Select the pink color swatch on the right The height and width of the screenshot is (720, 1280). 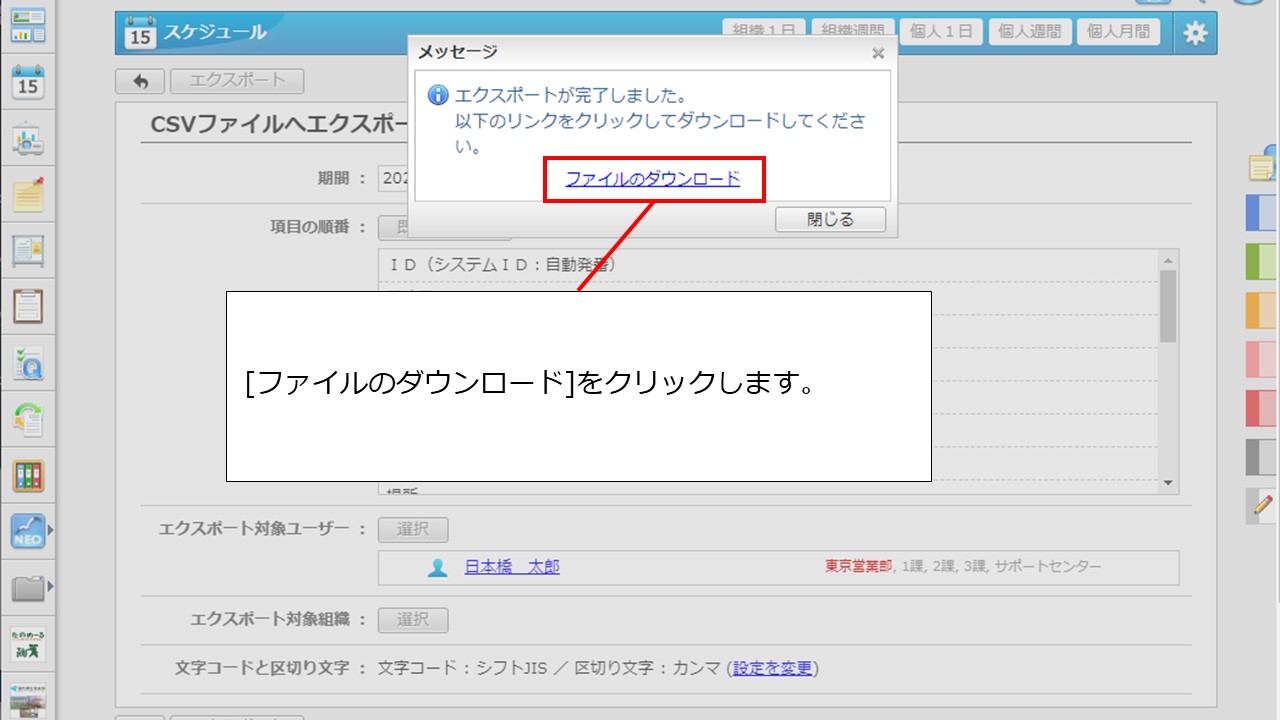[1262, 359]
